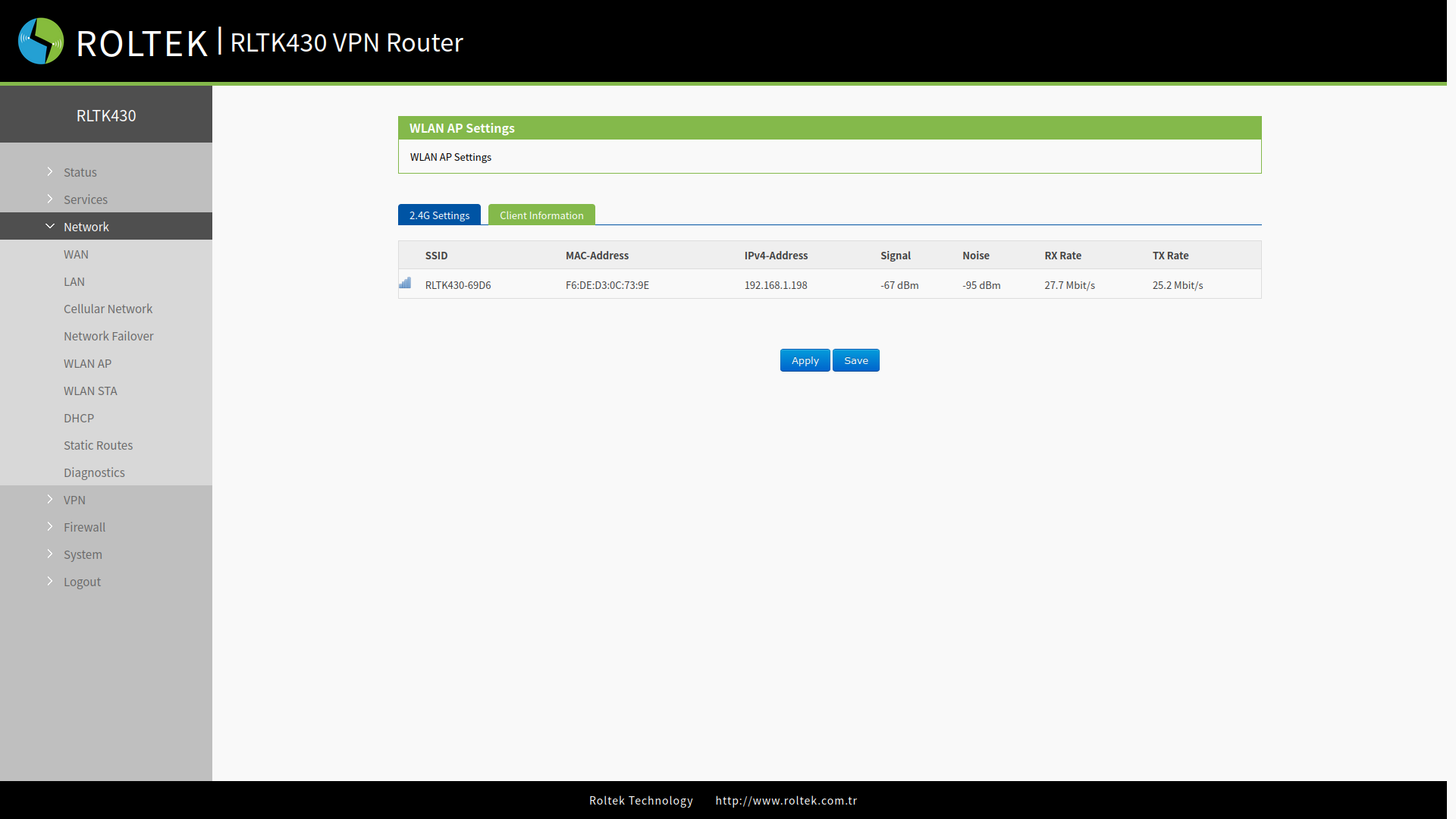Image resolution: width=1456 pixels, height=819 pixels.
Task: Click the RX Rate column header
Action: tap(1062, 256)
